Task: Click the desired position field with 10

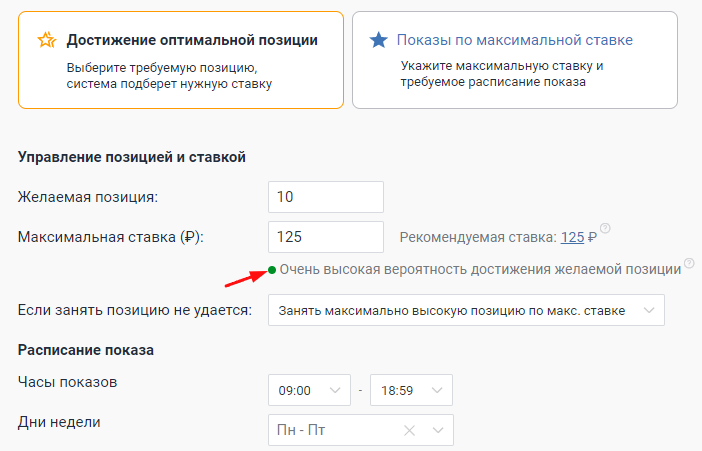Action: pyautogui.click(x=326, y=197)
